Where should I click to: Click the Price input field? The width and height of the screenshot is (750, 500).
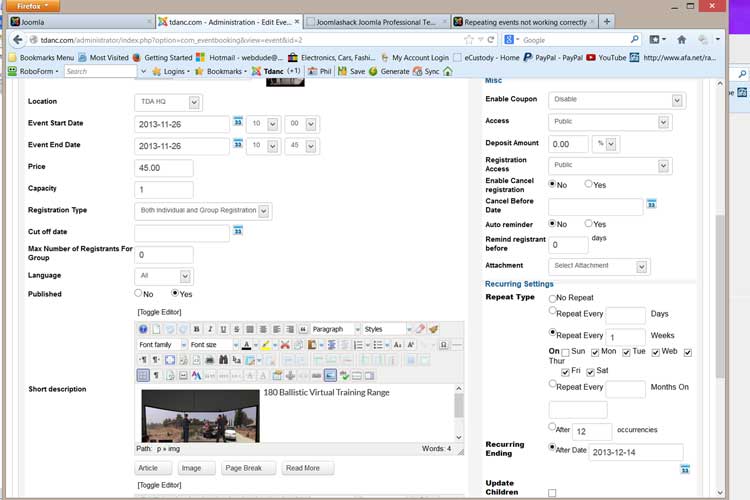163,168
